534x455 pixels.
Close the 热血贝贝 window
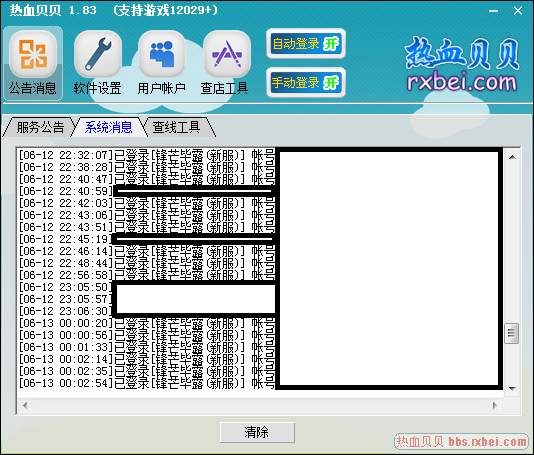tap(518, 11)
